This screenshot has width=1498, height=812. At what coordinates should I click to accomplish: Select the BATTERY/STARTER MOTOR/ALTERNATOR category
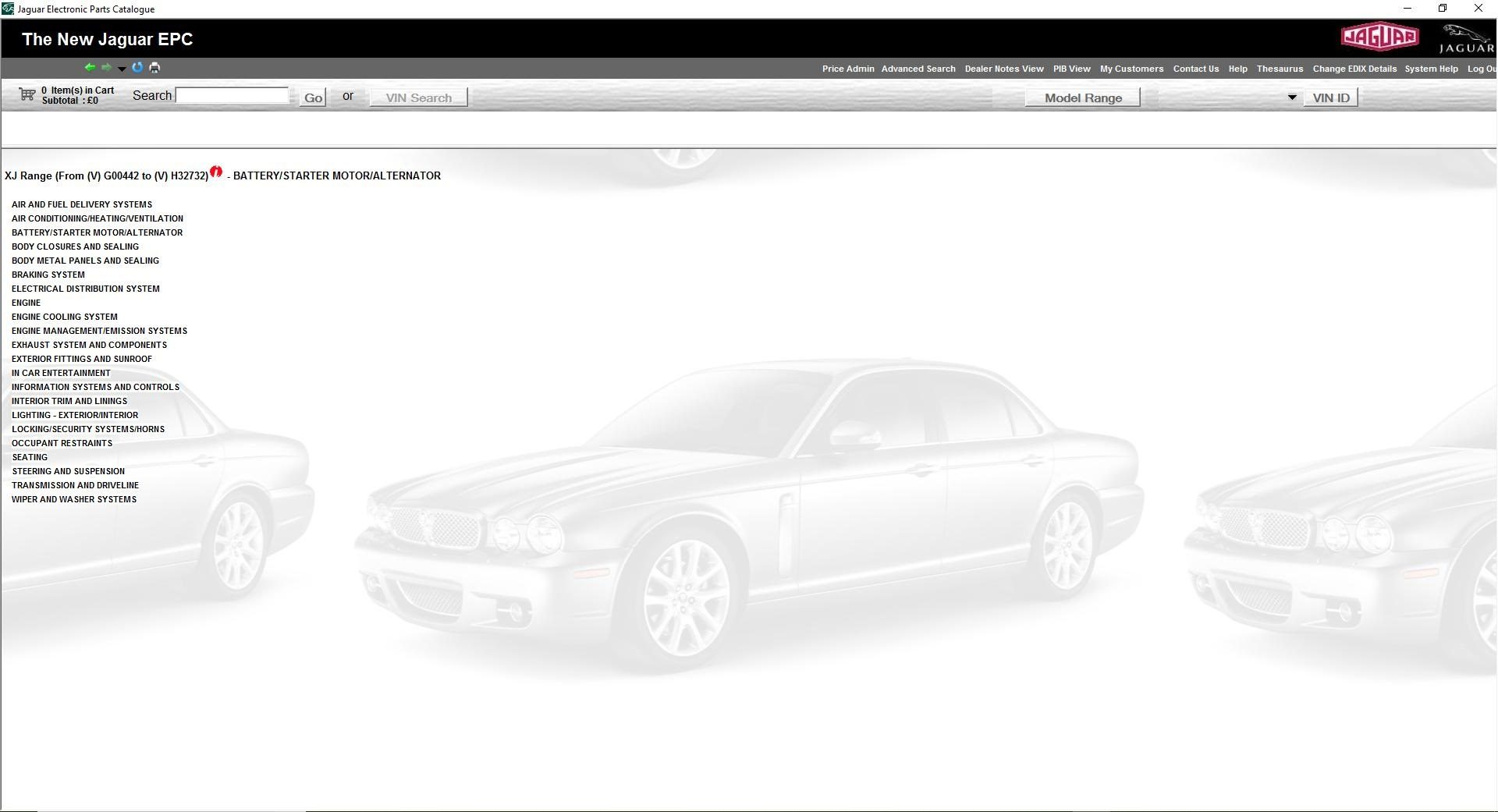pyautogui.click(x=98, y=232)
